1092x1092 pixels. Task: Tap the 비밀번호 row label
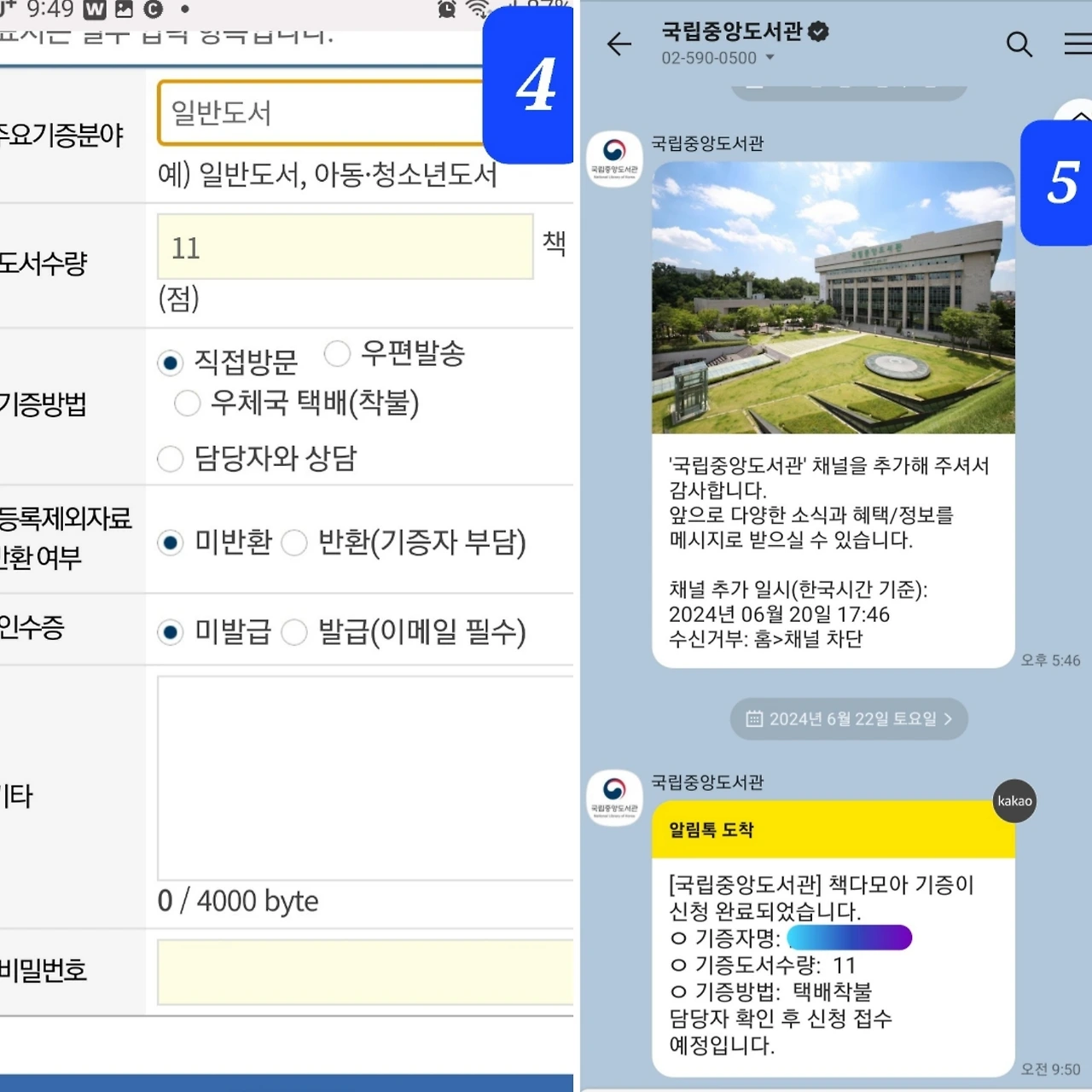(44, 970)
